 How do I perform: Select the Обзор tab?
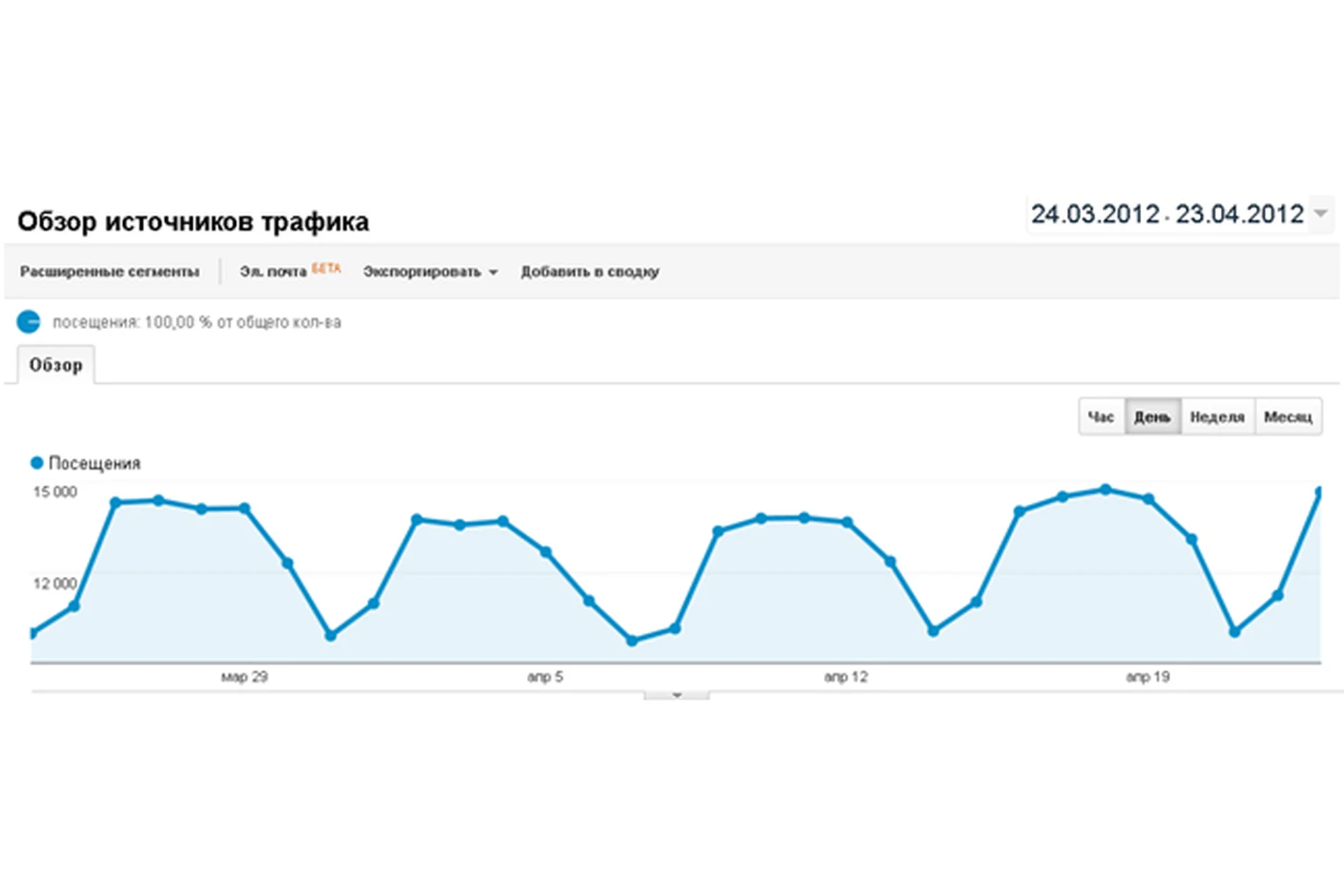[x=55, y=364]
